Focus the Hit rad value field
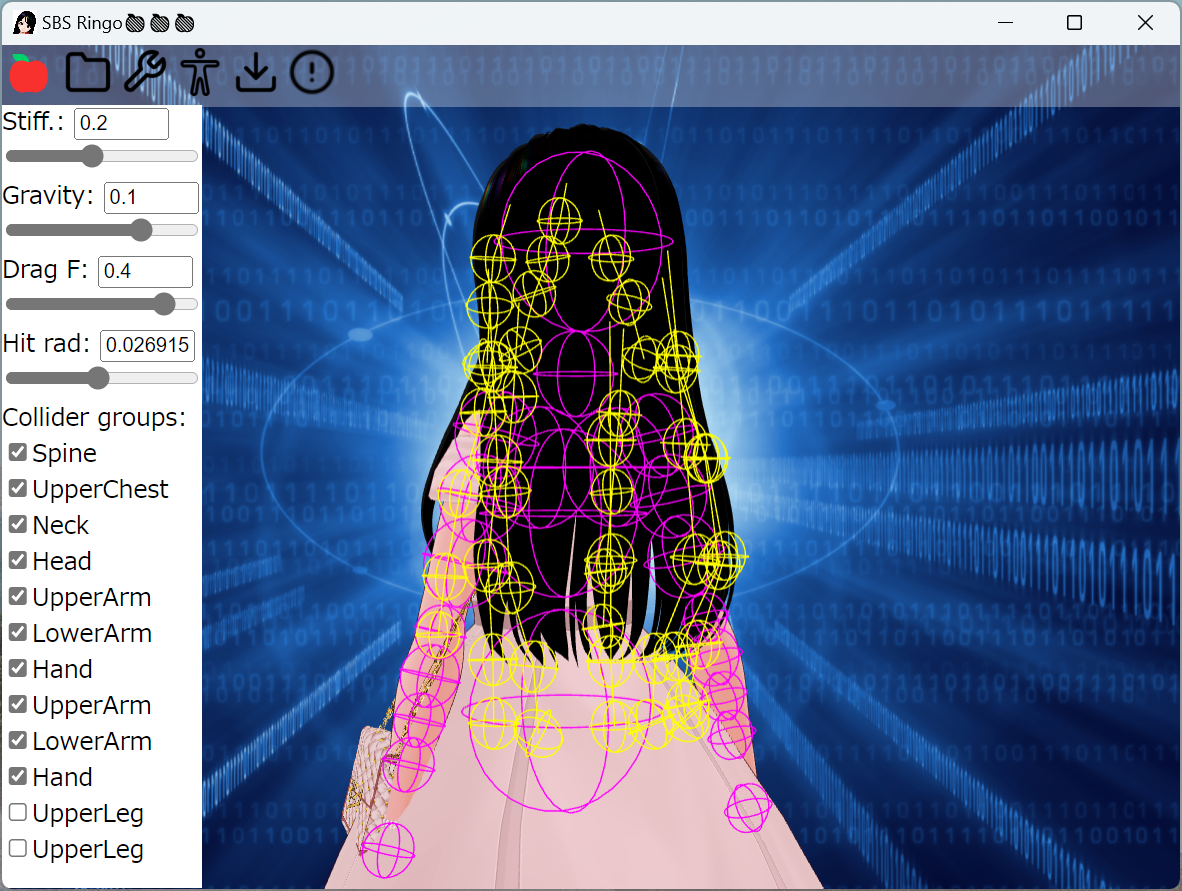 (x=148, y=345)
